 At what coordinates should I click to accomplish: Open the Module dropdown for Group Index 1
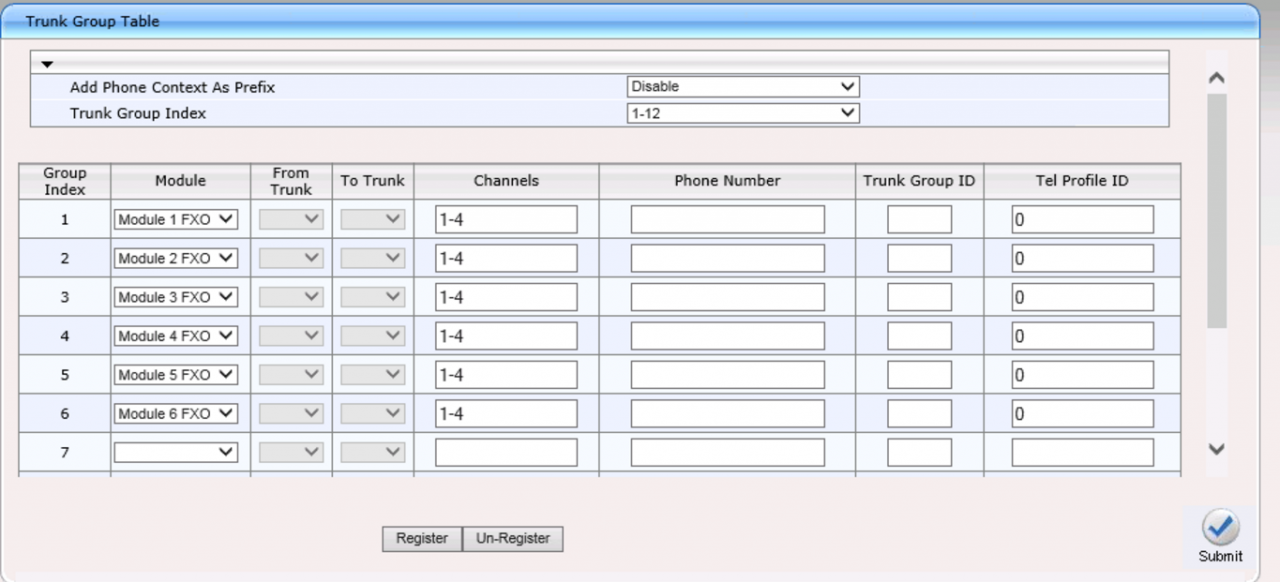[x=175, y=219]
